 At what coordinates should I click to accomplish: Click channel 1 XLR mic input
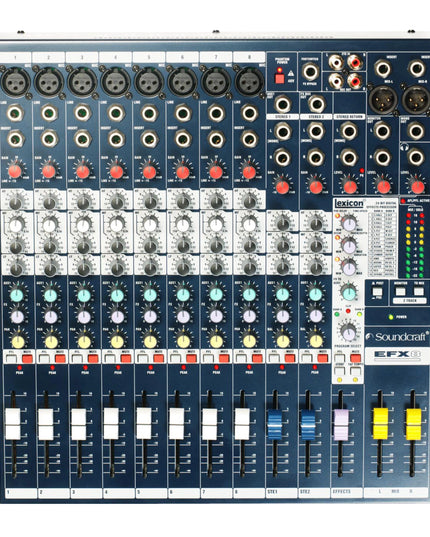[x=15, y=83]
